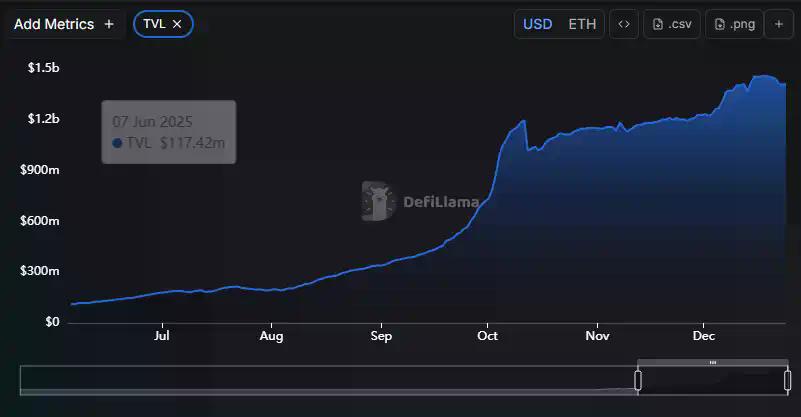Click the plus button after .png
This screenshot has width=801, height=417.
tap(779, 24)
